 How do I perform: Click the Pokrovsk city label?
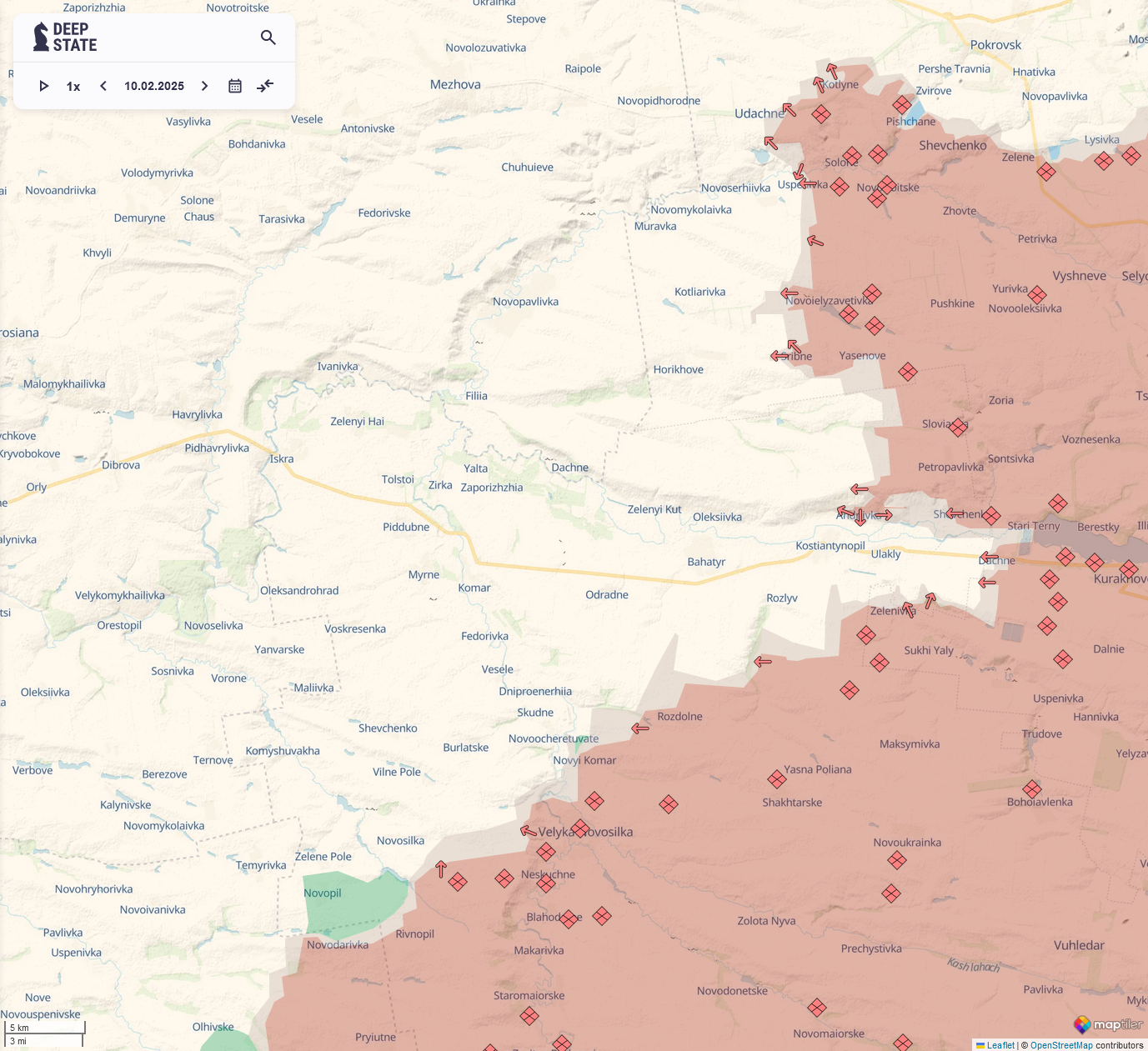[995, 45]
